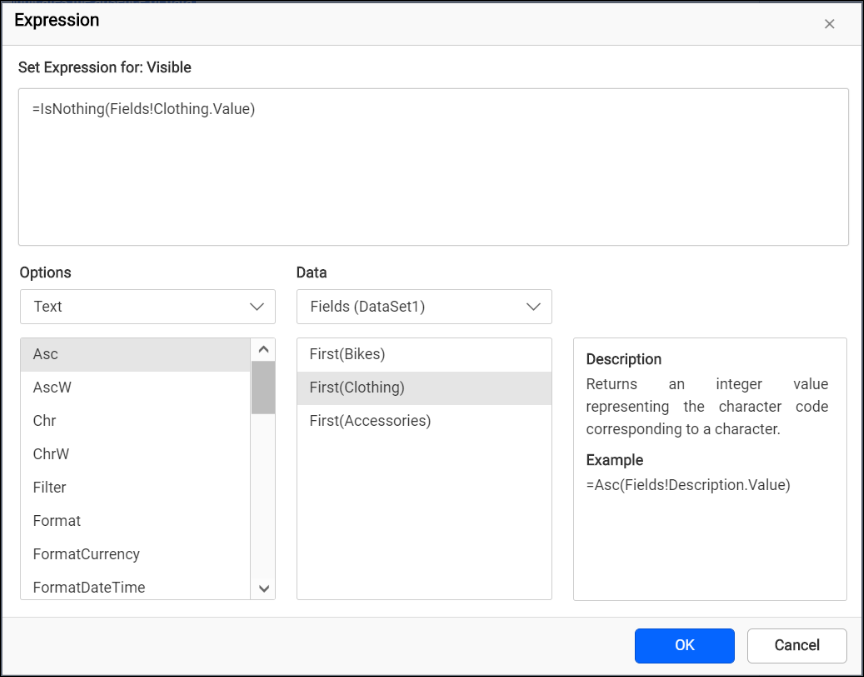Image resolution: width=864 pixels, height=677 pixels.
Task: Pick the FormatCurrency function
Action: point(120,554)
